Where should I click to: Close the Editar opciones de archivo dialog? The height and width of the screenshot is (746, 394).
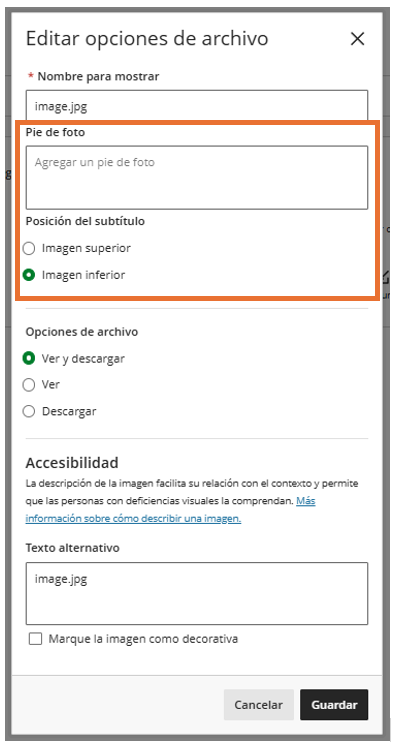click(x=357, y=39)
